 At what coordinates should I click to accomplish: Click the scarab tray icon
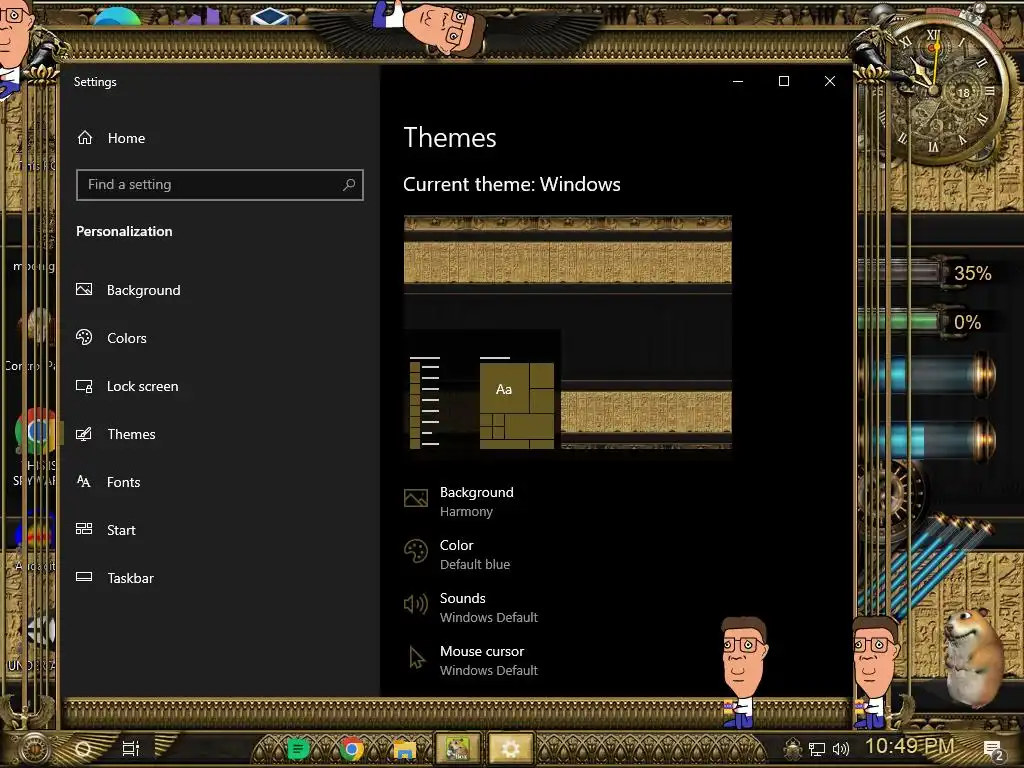pos(792,749)
